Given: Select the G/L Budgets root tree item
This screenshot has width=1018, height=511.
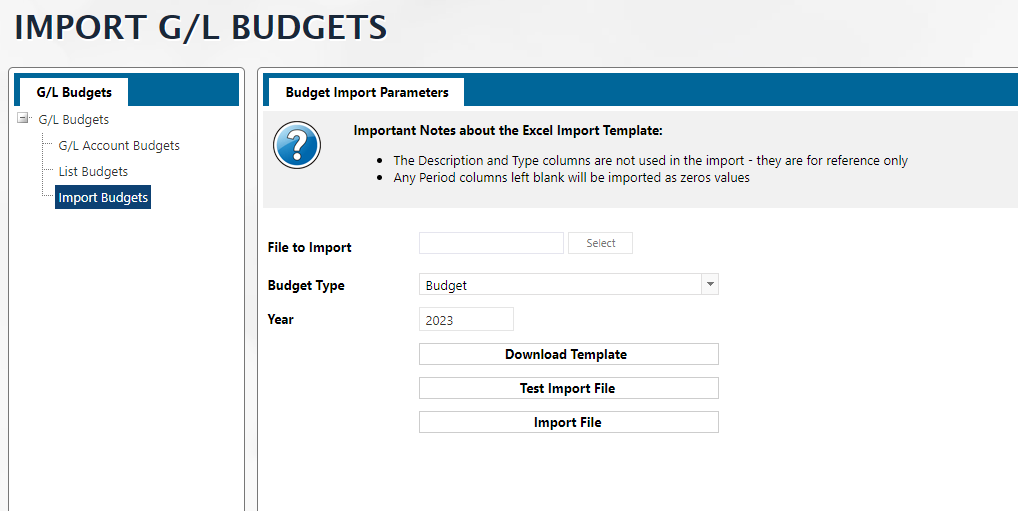Looking at the screenshot, I should point(74,120).
